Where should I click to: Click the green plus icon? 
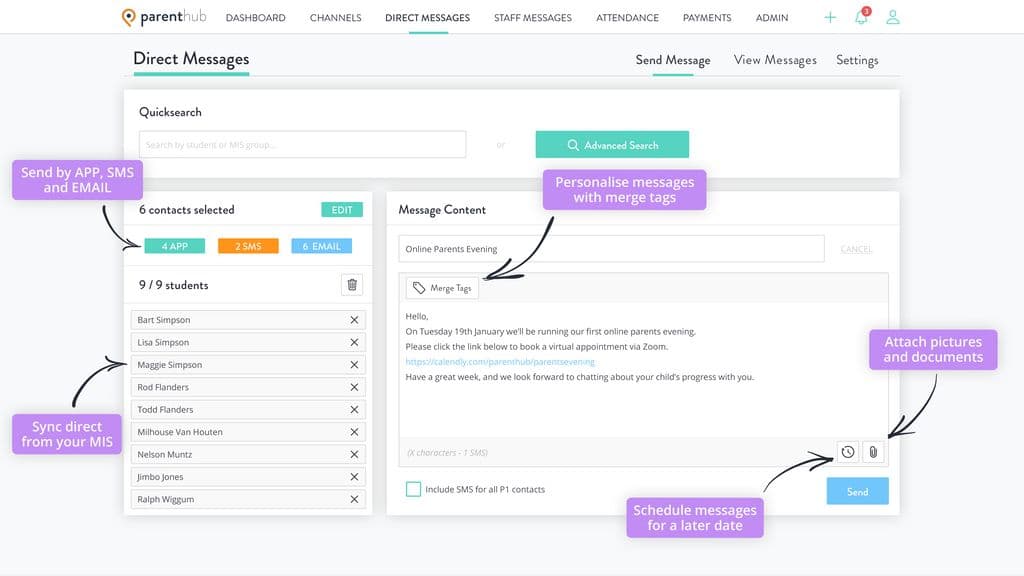[x=830, y=18]
